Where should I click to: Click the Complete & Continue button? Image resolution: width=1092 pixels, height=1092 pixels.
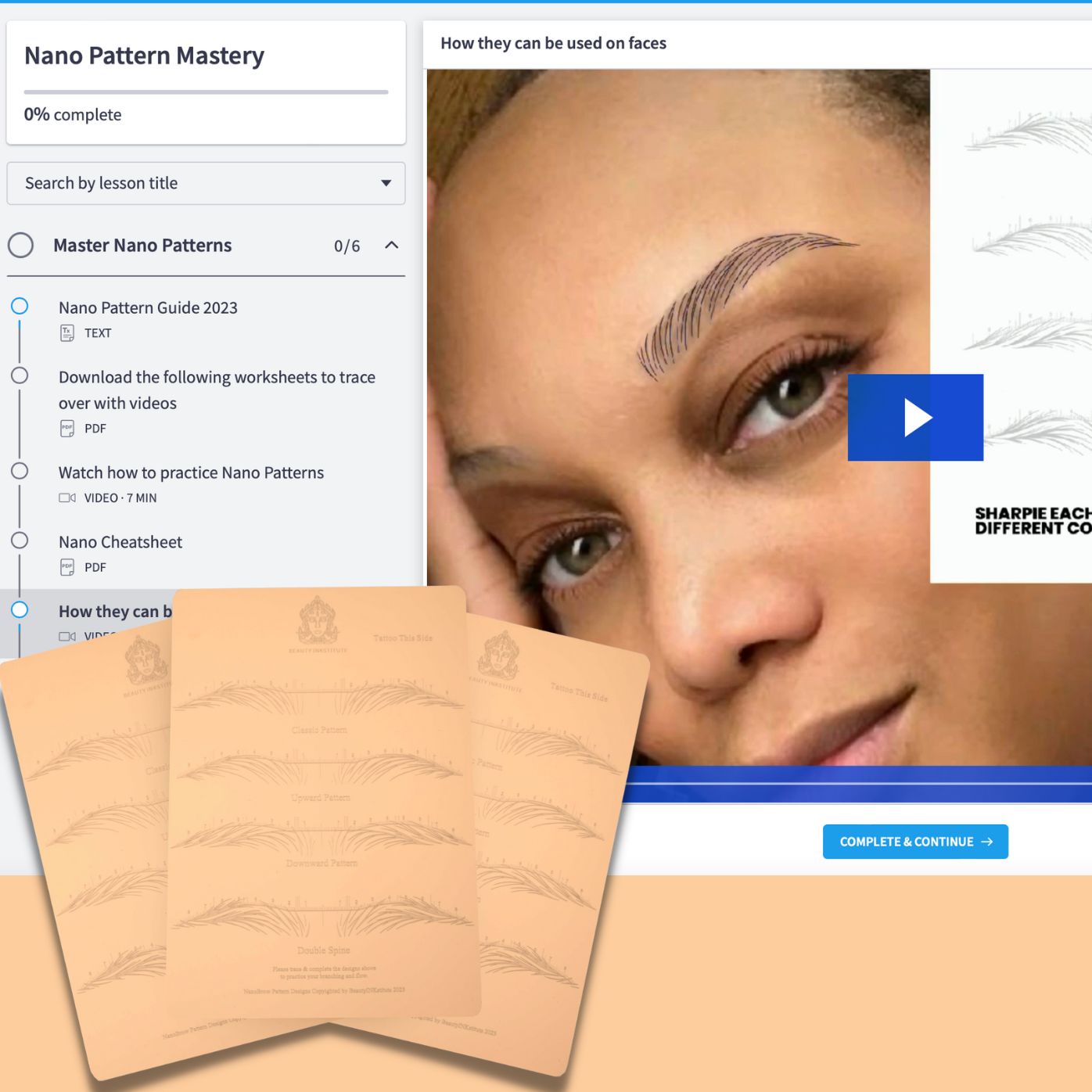pyautogui.click(x=915, y=842)
